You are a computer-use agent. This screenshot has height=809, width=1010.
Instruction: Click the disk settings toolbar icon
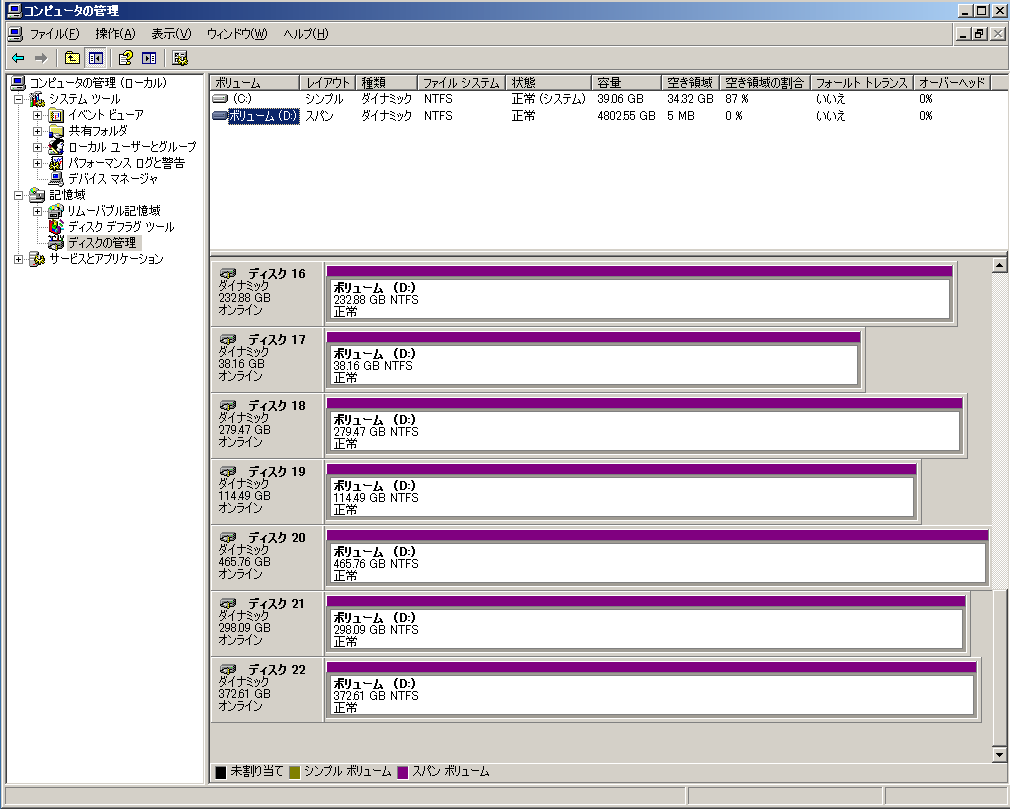click(x=180, y=58)
